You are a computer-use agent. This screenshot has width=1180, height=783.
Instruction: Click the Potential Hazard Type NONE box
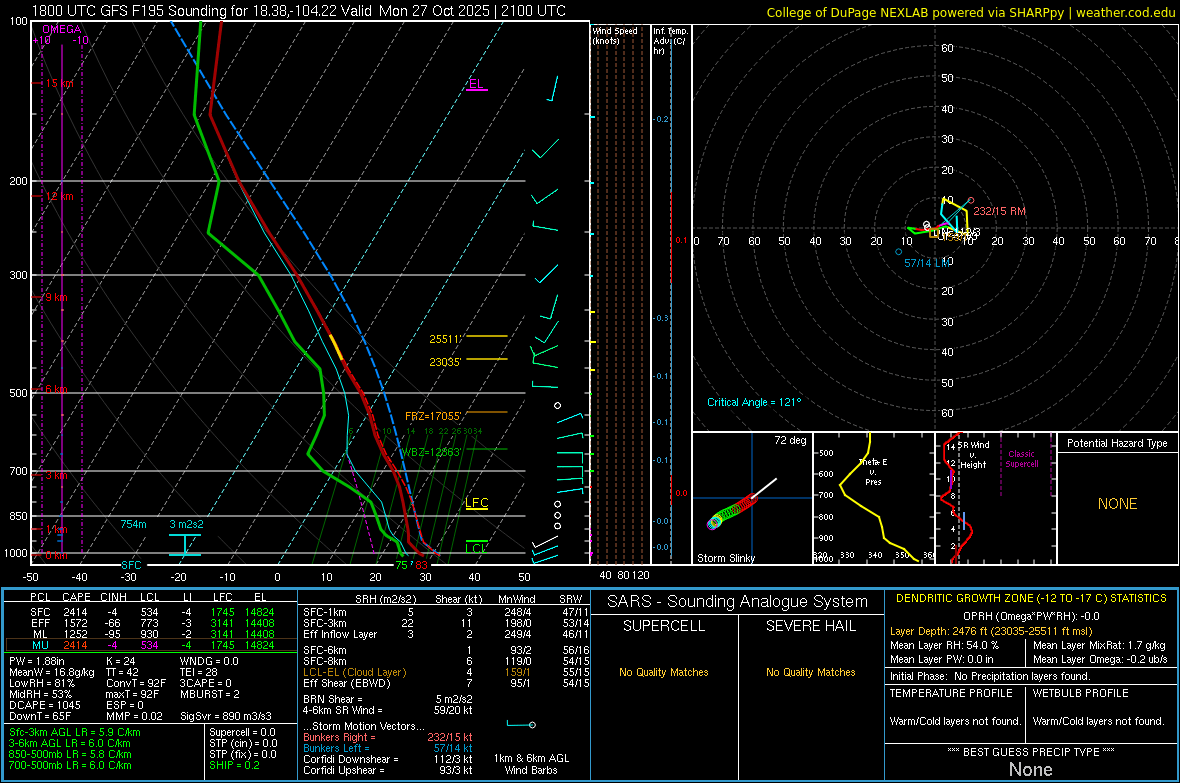click(x=1117, y=504)
